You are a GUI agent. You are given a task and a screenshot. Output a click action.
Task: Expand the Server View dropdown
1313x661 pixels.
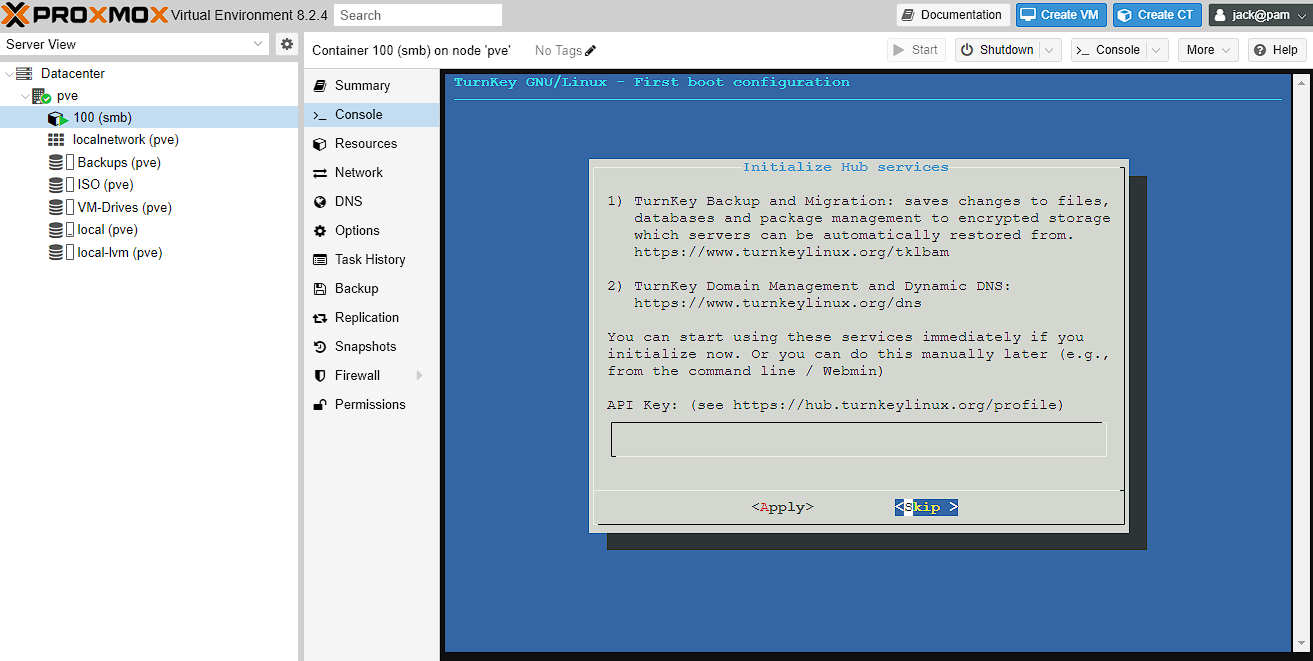click(259, 44)
